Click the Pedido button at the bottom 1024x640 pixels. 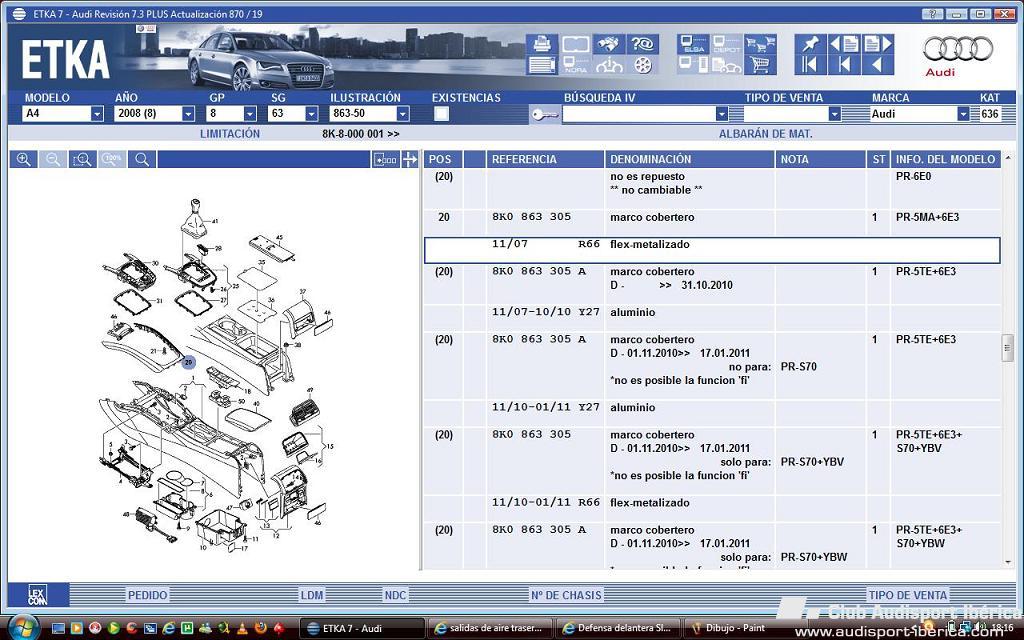(147, 595)
